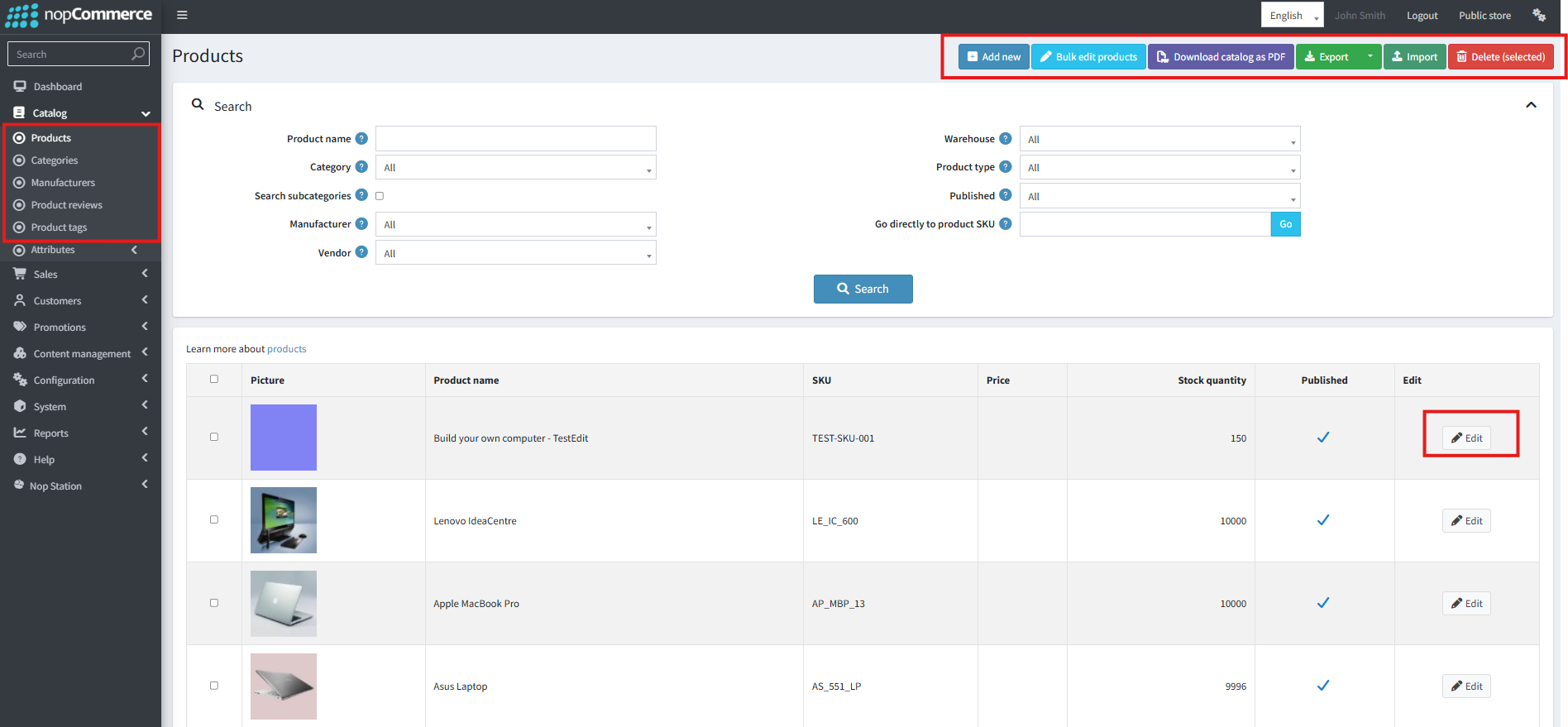Click the Content management cubes icon
This screenshot has width=1568, height=727.
point(20,353)
